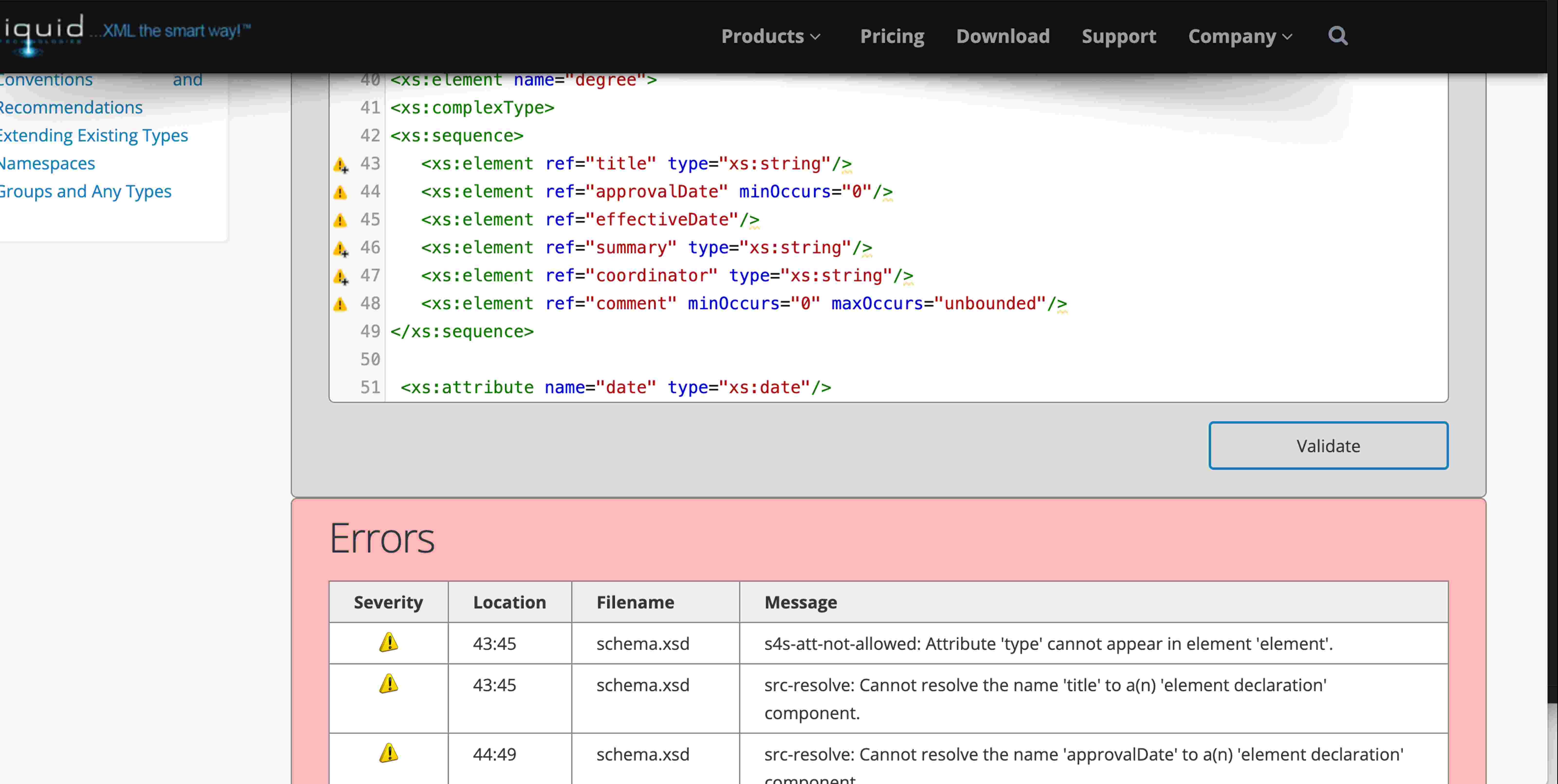Click the warning icon beside line 44
The image size is (1558, 784).
[x=340, y=192]
